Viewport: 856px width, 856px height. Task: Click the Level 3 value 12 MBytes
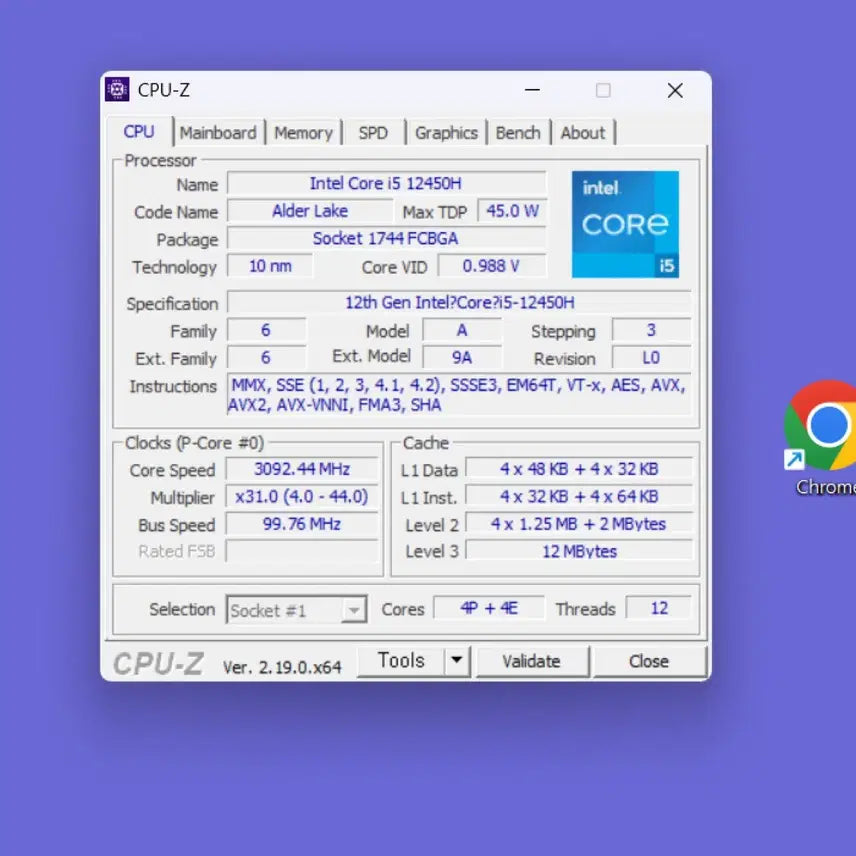click(x=579, y=551)
